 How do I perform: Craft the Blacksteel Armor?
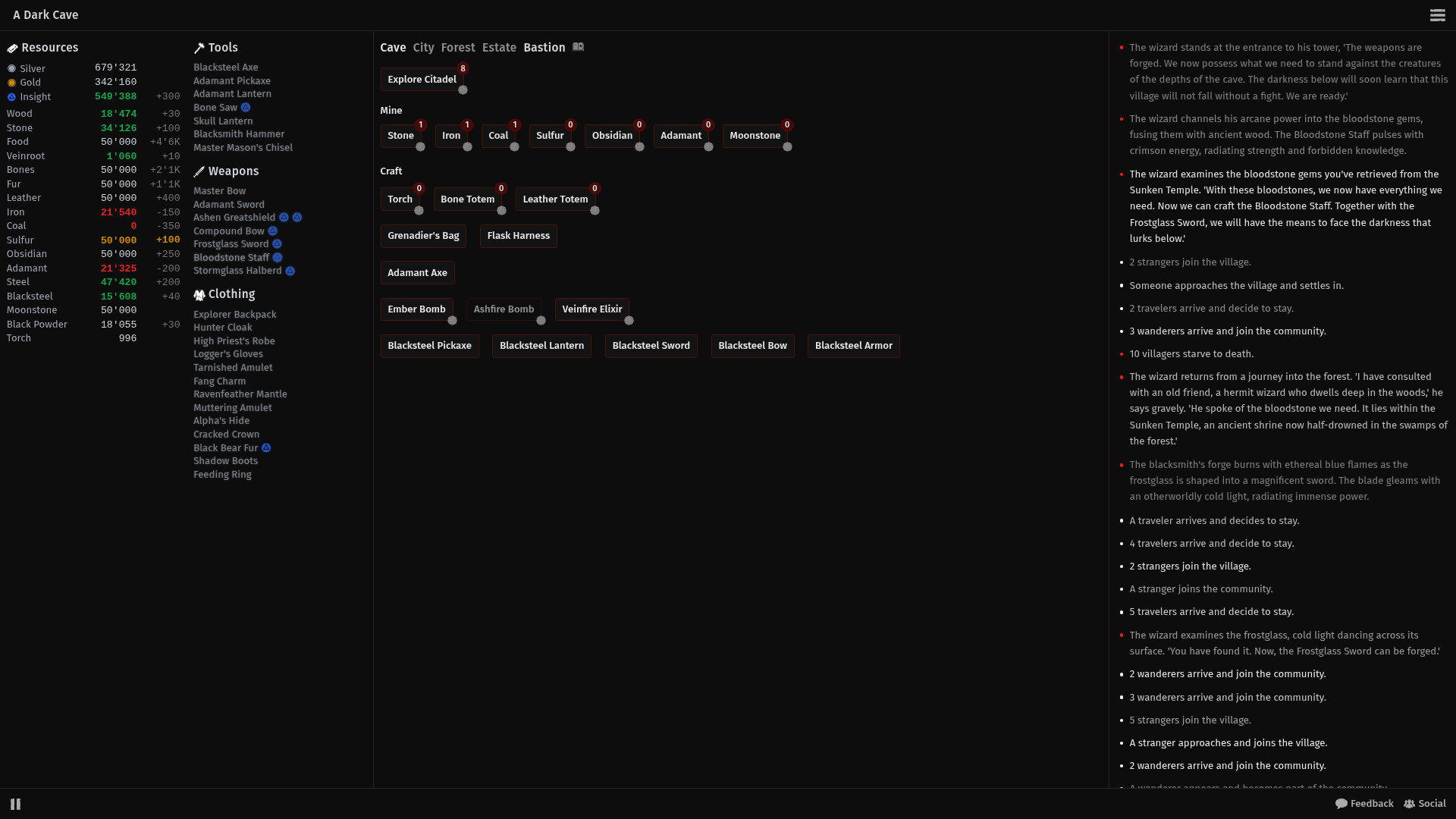(x=853, y=346)
